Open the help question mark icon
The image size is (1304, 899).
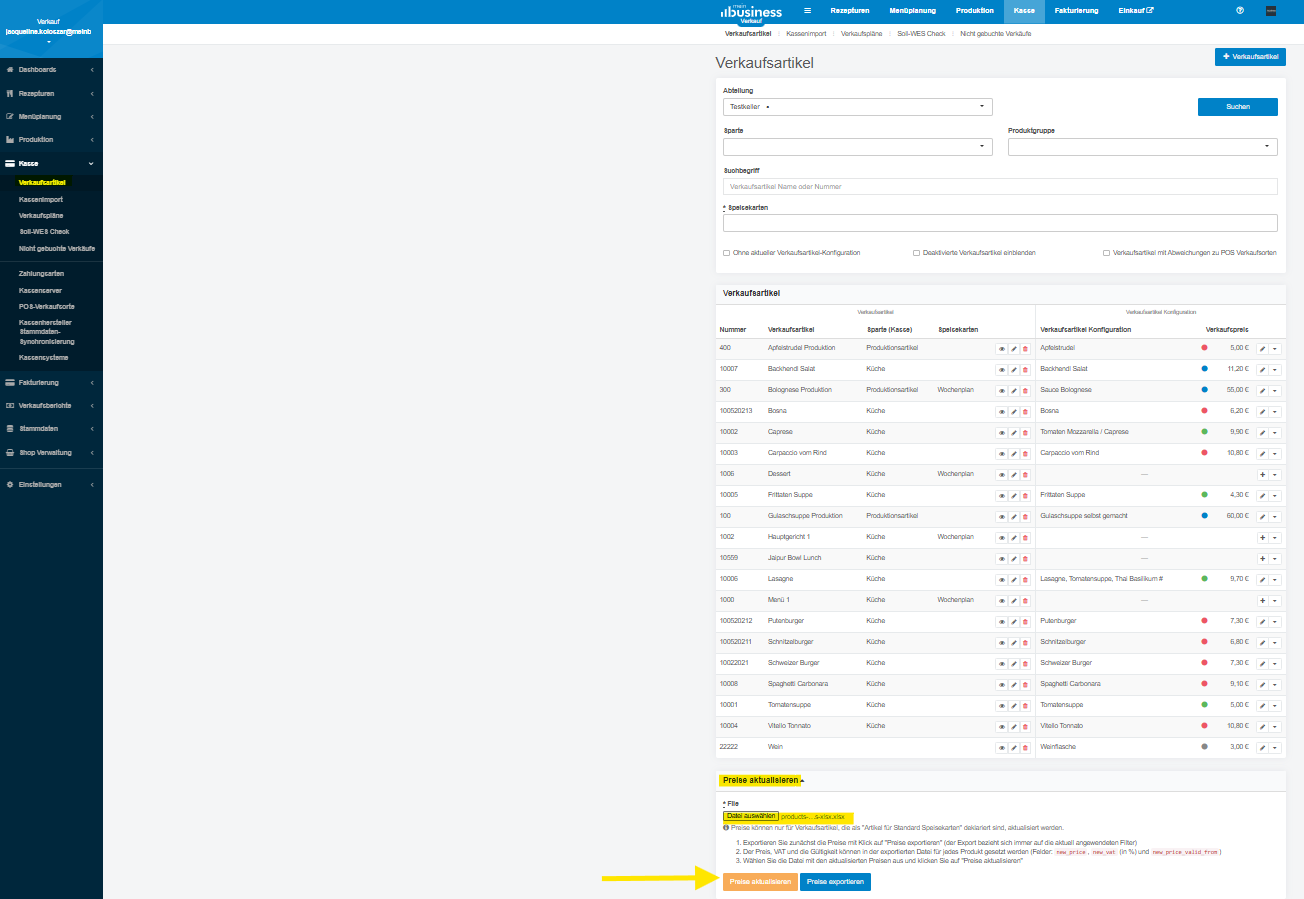pyautogui.click(x=1240, y=11)
